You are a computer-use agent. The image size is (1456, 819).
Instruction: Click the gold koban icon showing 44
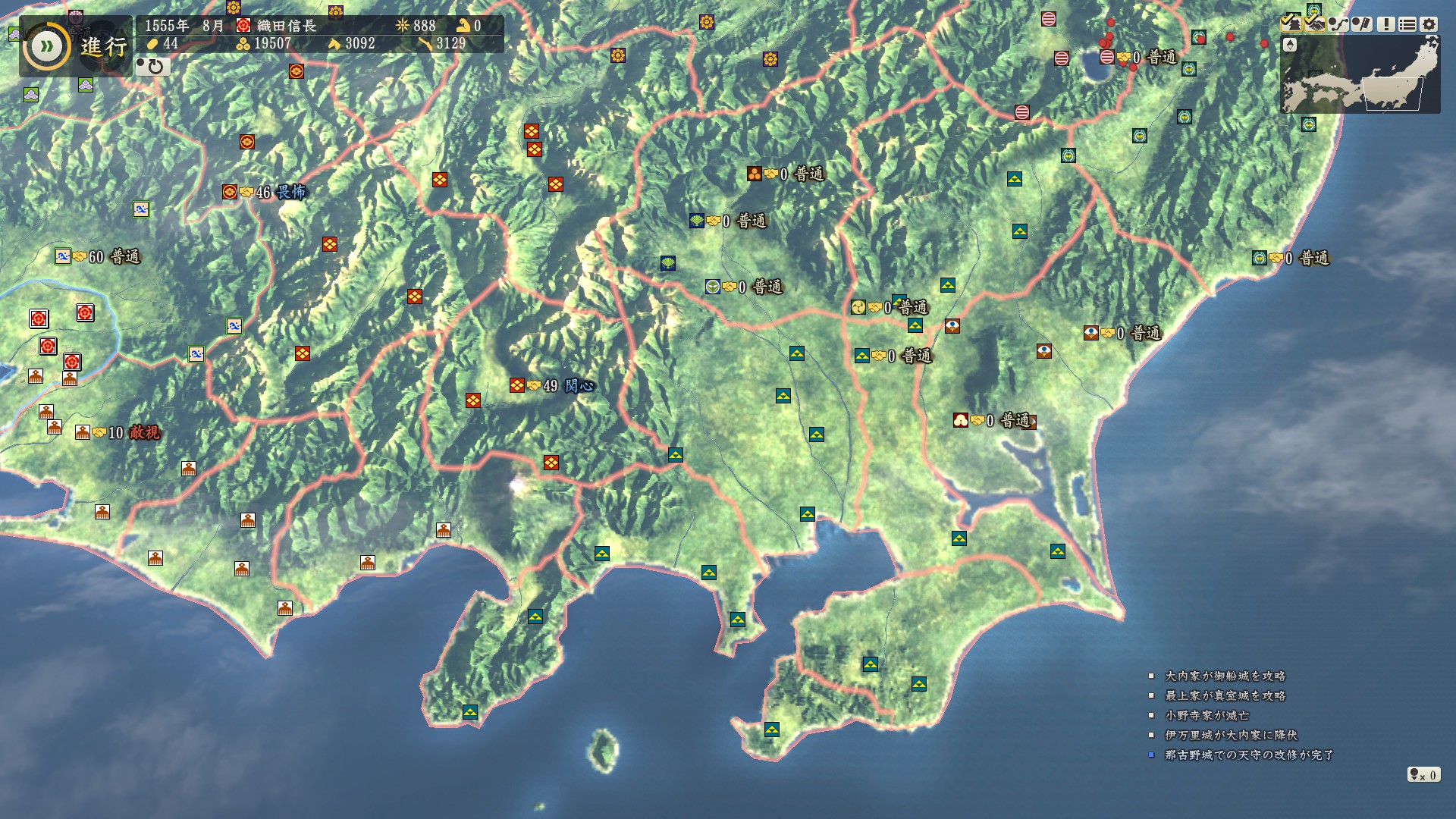pyautogui.click(x=152, y=43)
